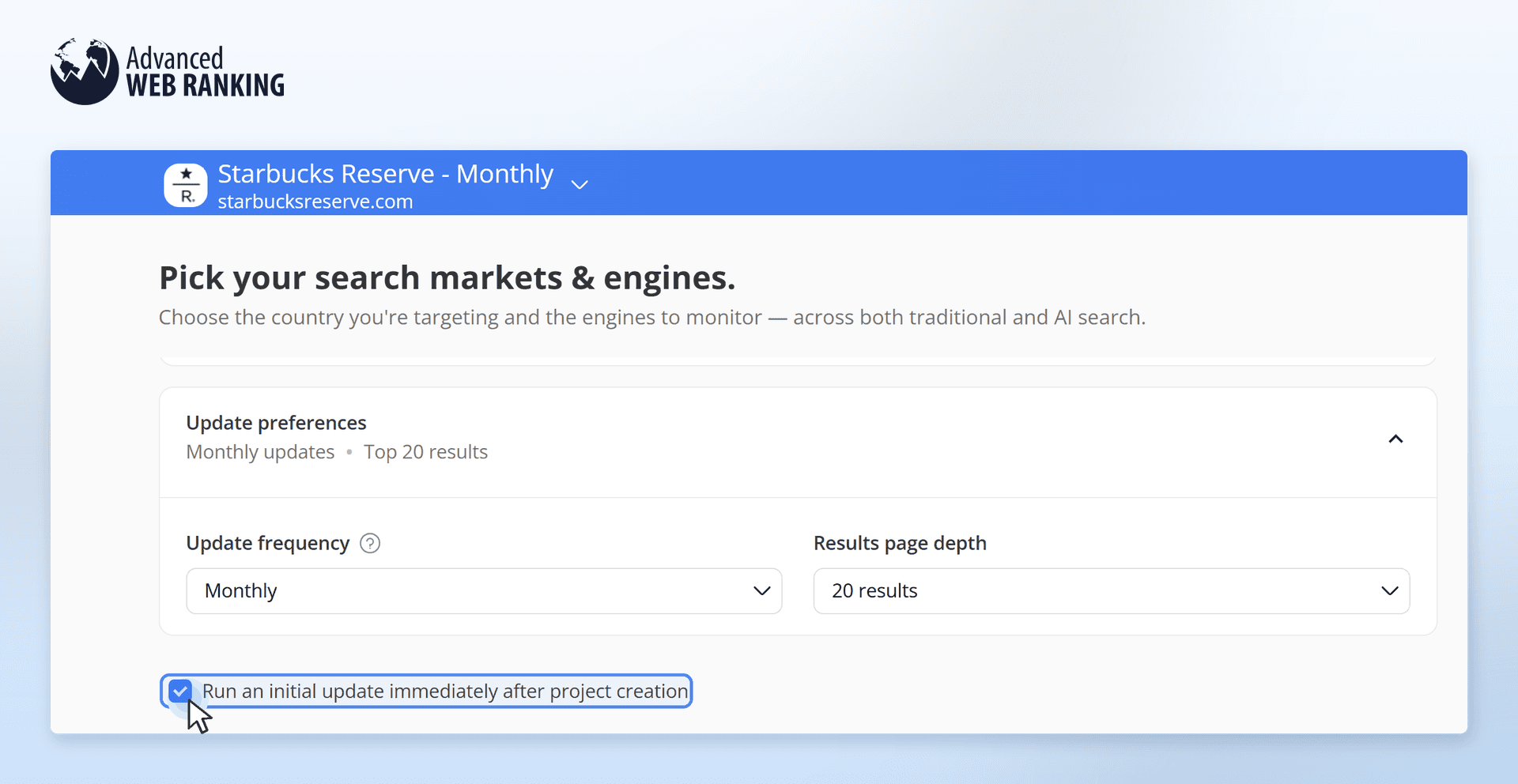Click the Advanced Web Ranking wordmark
Viewport: 1518px width, 784px height.
click(206, 72)
